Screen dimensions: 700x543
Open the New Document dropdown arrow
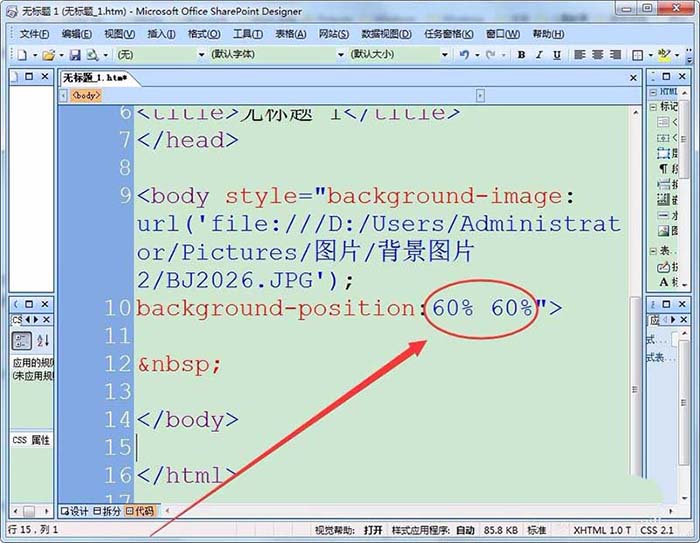click(x=35, y=55)
